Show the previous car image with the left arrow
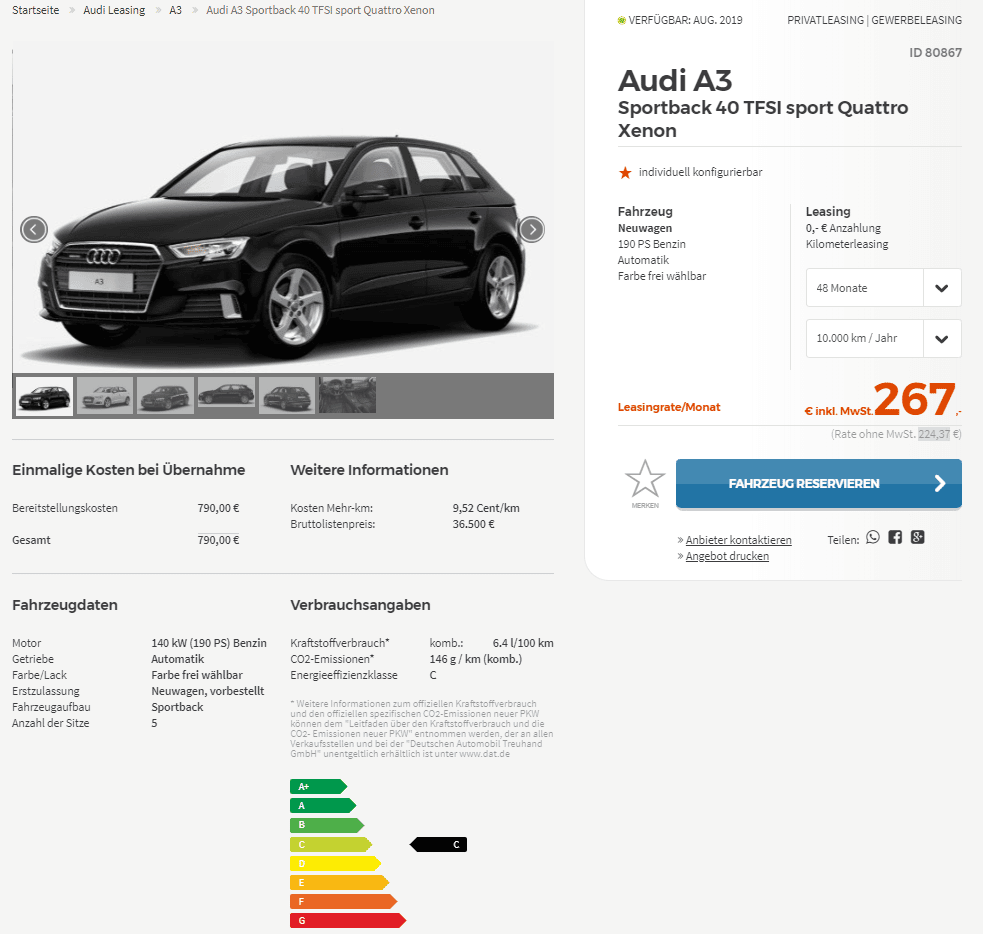The height and width of the screenshot is (934, 983). [x=34, y=229]
